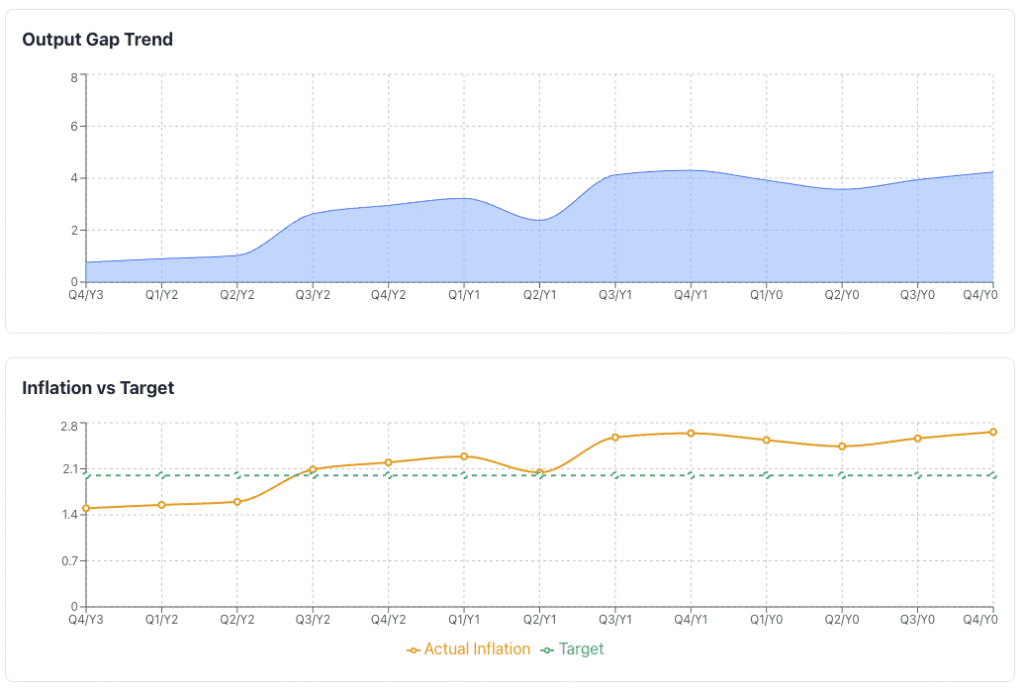Click the Inflation vs Target heading
Image resolution: width=1024 pixels, height=694 pixels.
click(98, 388)
